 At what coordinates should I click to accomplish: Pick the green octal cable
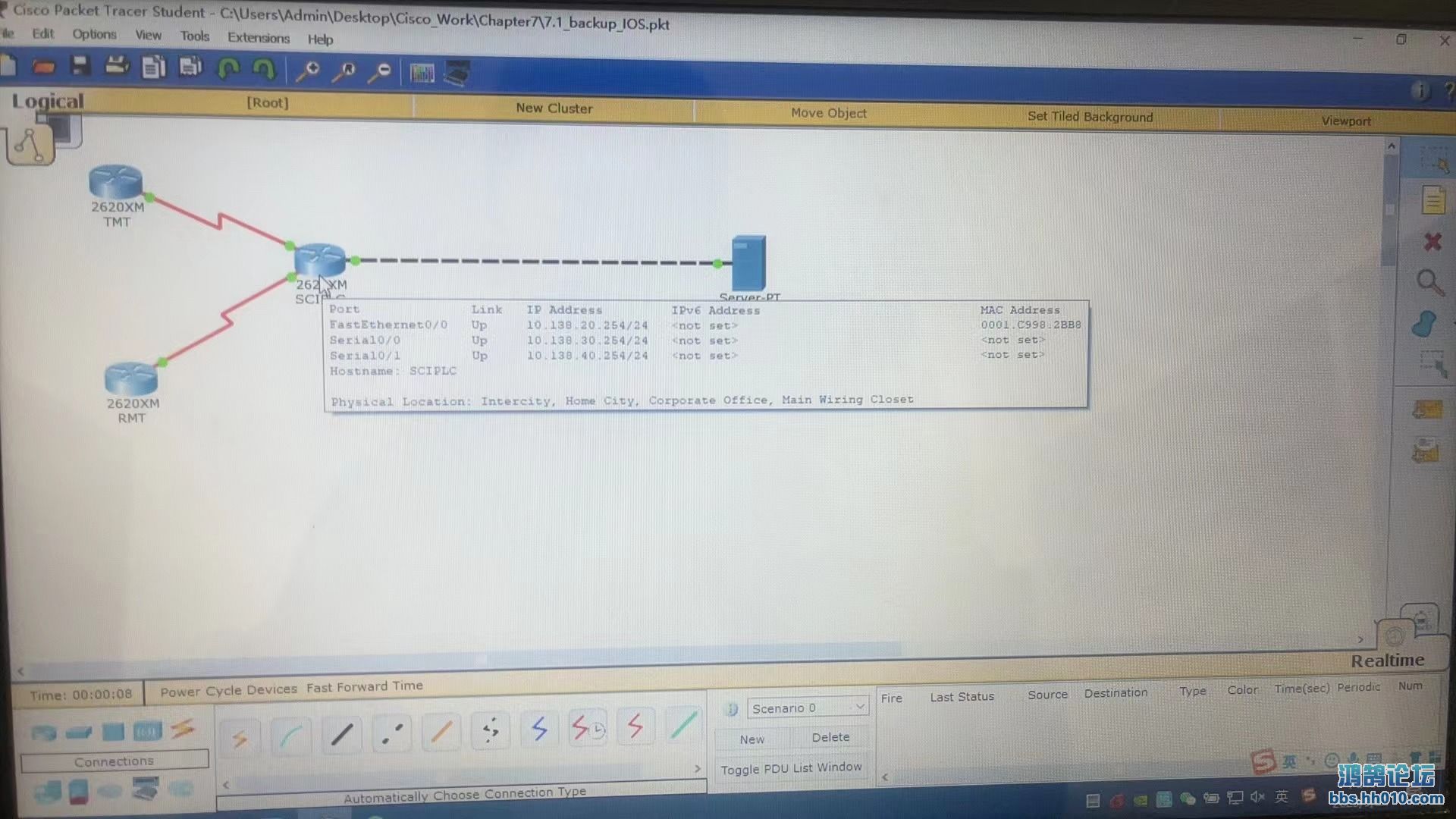click(x=684, y=725)
